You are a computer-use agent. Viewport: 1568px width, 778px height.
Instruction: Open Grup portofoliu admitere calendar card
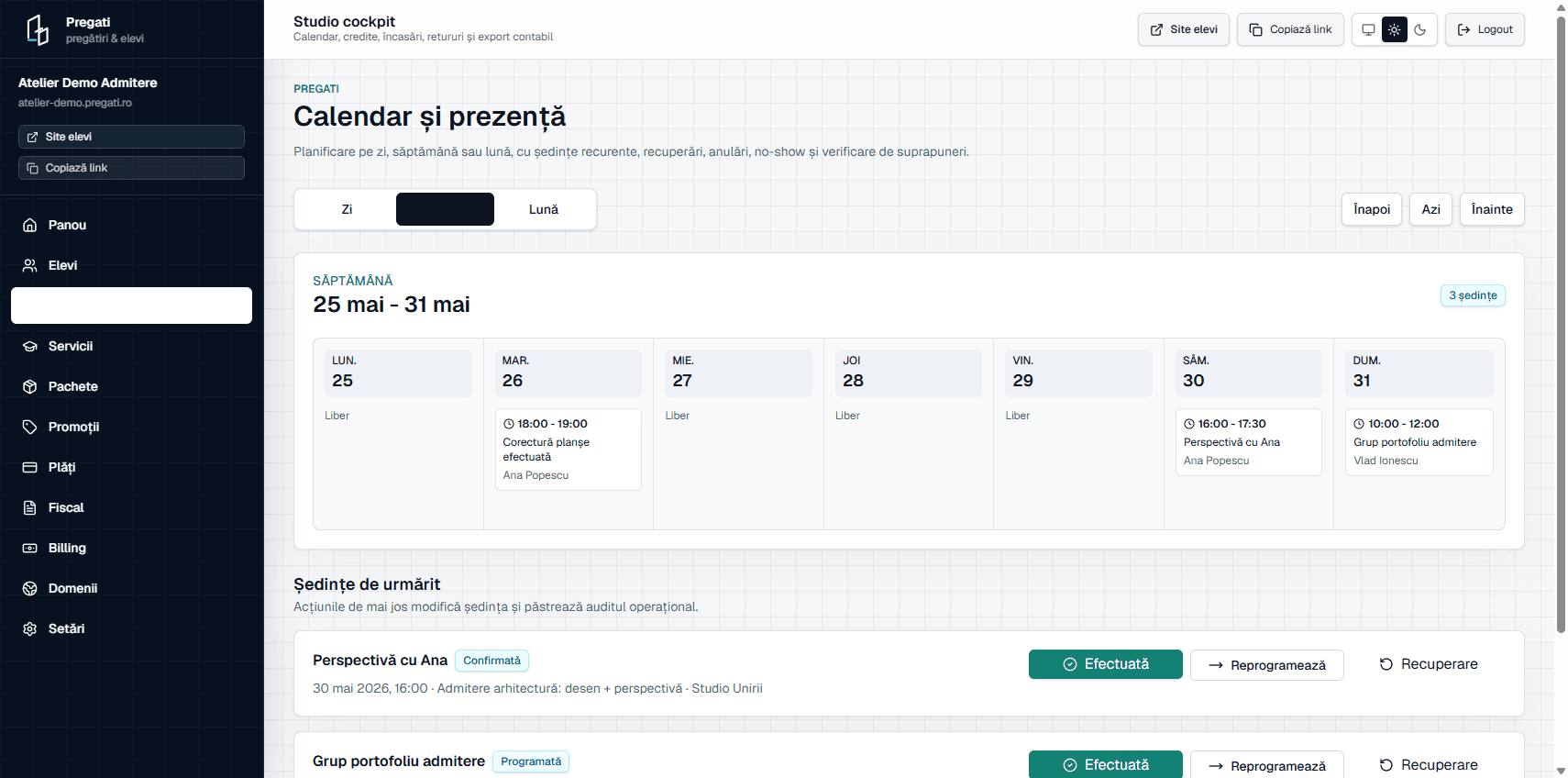[x=1419, y=442]
